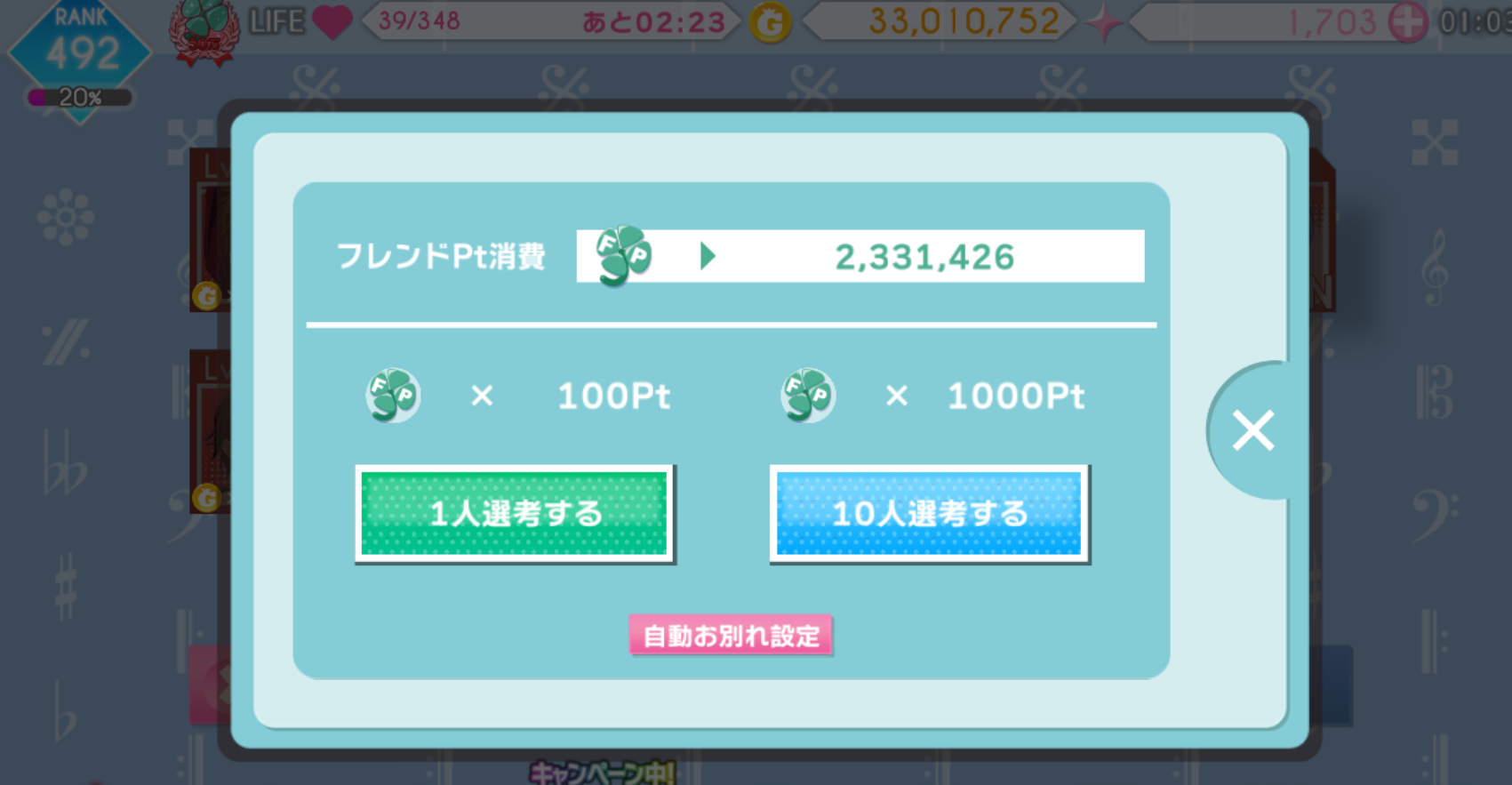Viewport: 1512px width, 785px height.
Task: Tap the 1人選考する green button
Action: coord(515,514)
